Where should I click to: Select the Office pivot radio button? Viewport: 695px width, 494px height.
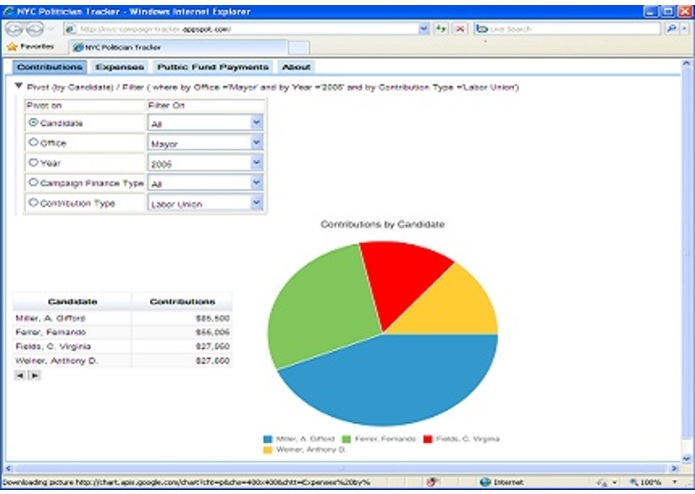point(33,142)
